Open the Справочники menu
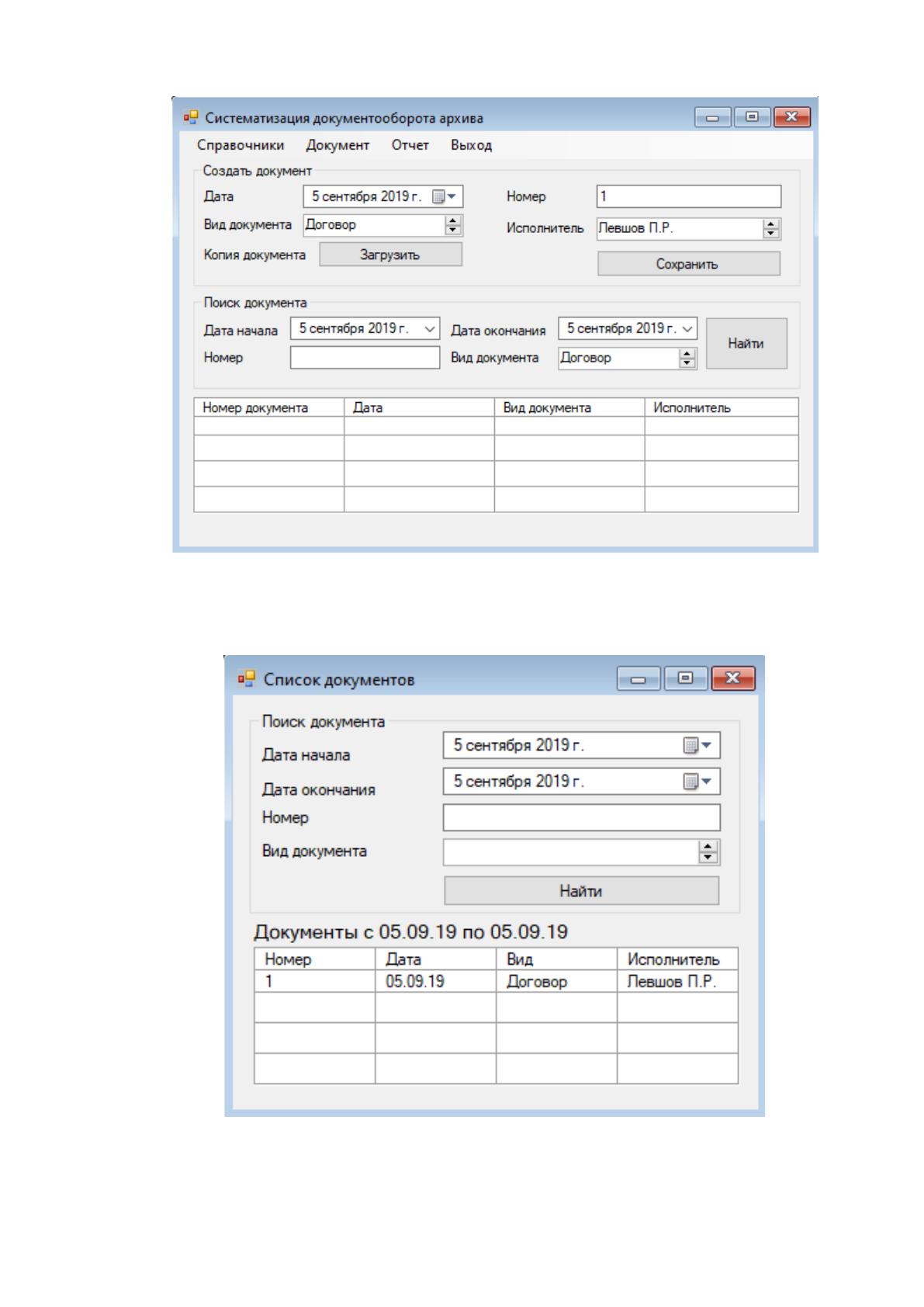This screenshot has width=924, height=1307. click(x=241, y=145)
